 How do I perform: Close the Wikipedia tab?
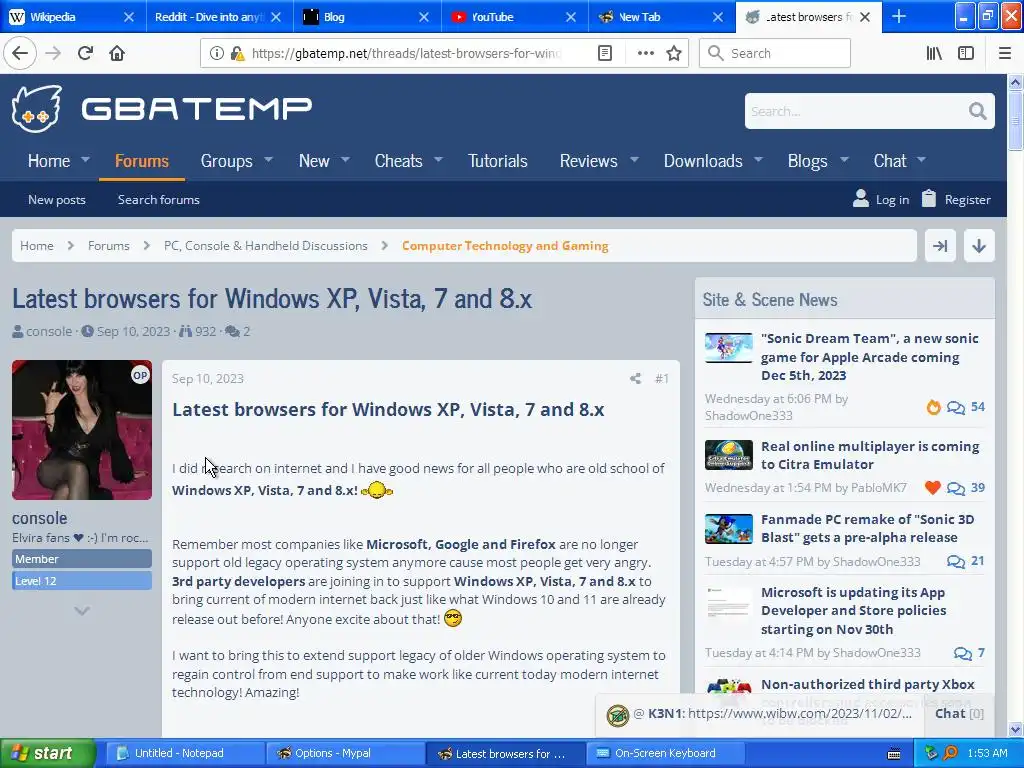pos(129,17)
